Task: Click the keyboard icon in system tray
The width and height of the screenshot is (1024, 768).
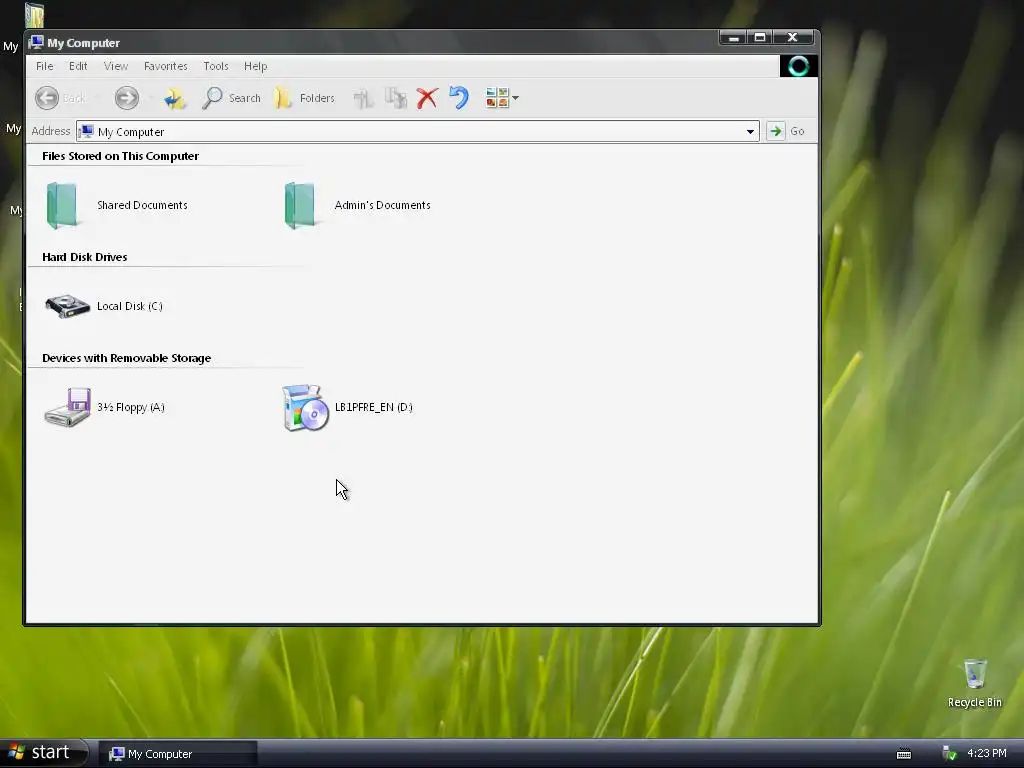Action: 904,754
